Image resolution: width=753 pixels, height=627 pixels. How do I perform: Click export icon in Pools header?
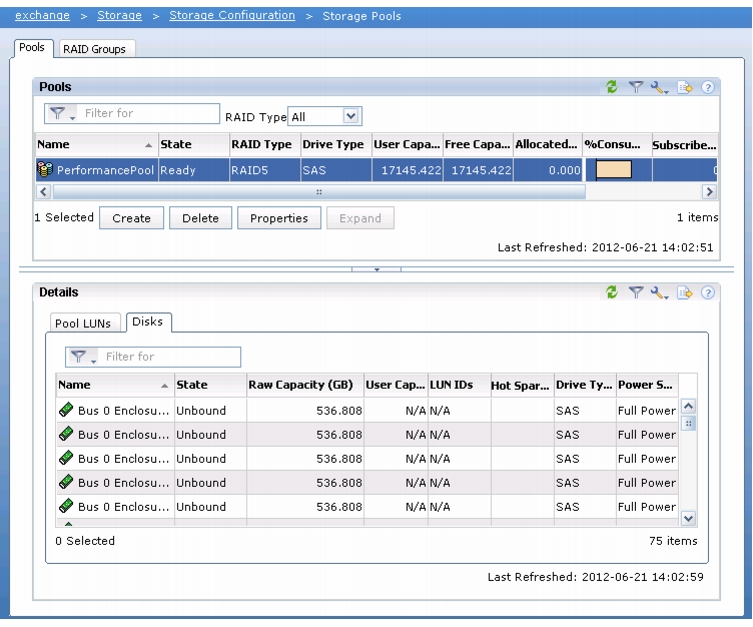[685, 87]
